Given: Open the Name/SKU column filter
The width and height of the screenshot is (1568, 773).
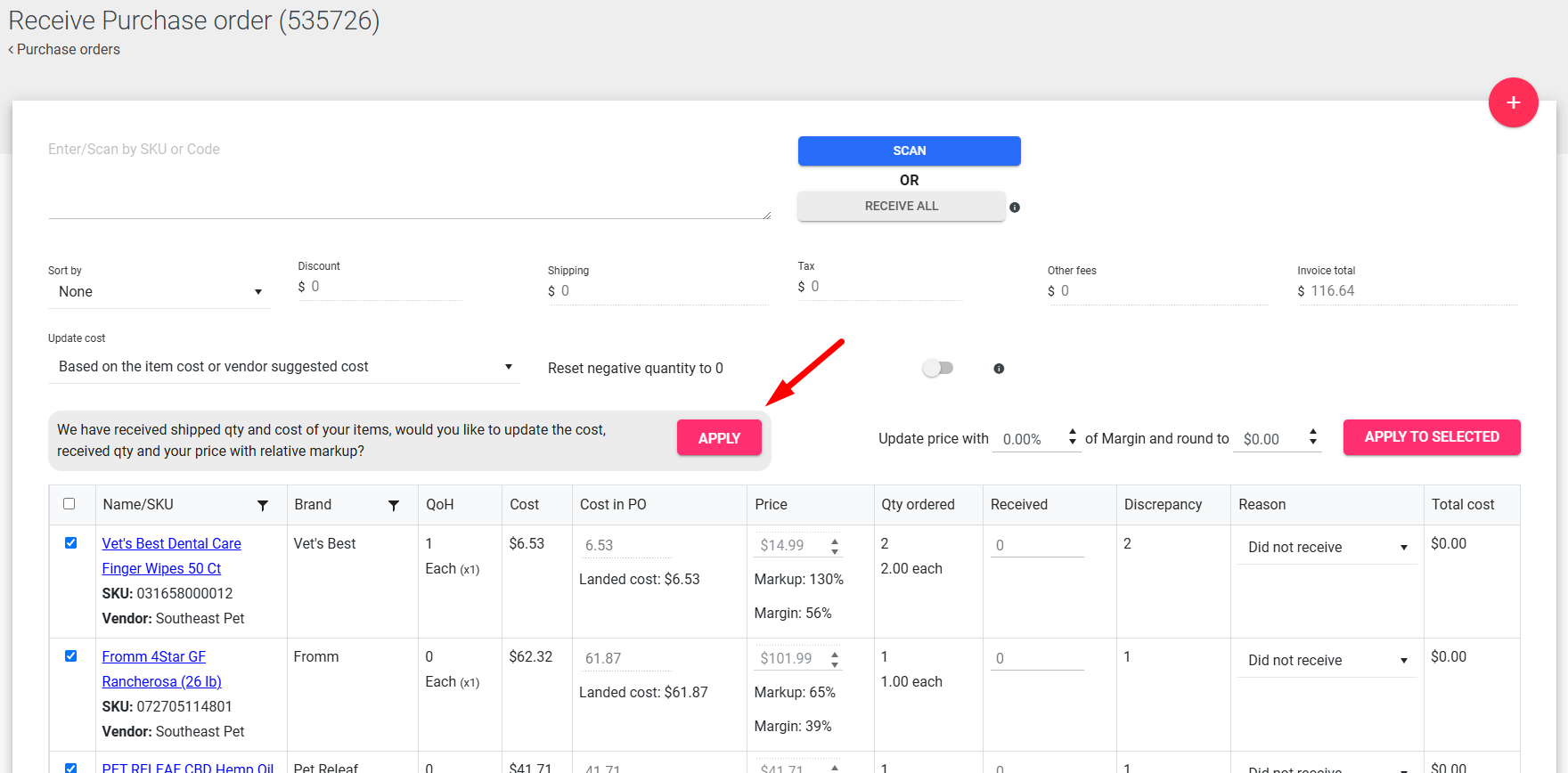Looking at the screenshot, I should [263, 505].
